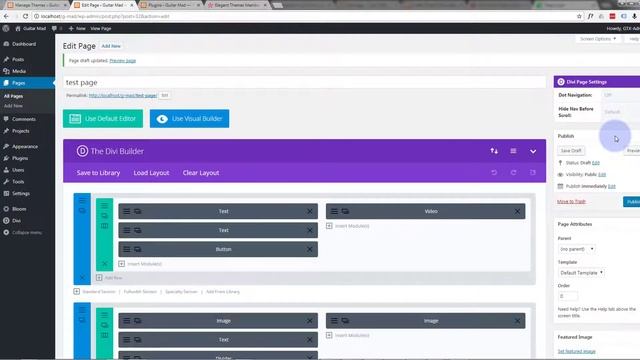Viewport: 640px width, 360px height.
Task: Insert module under the Video module
Action: [348, 226]
